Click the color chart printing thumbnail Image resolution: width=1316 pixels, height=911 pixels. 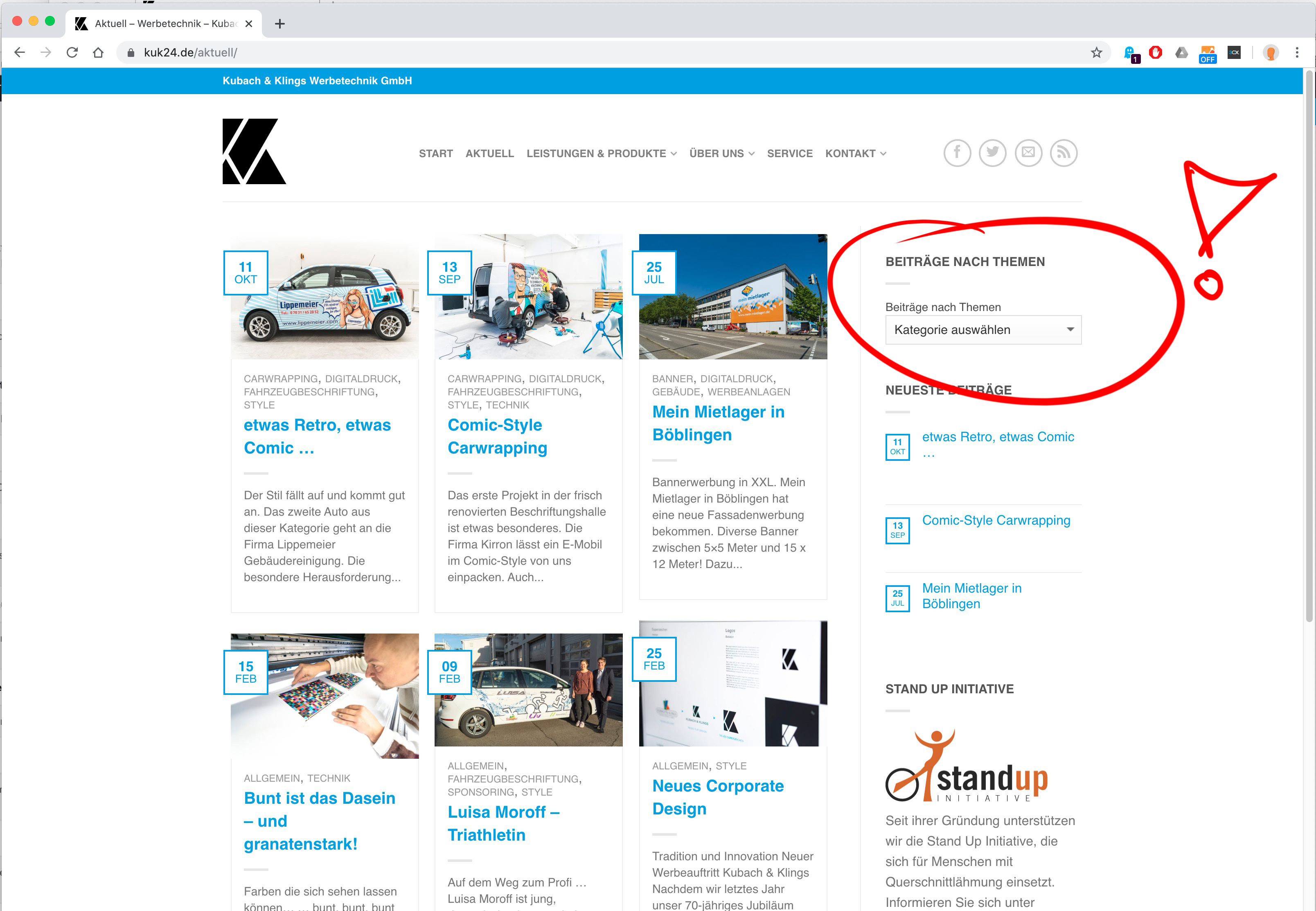tap(325, 696)
